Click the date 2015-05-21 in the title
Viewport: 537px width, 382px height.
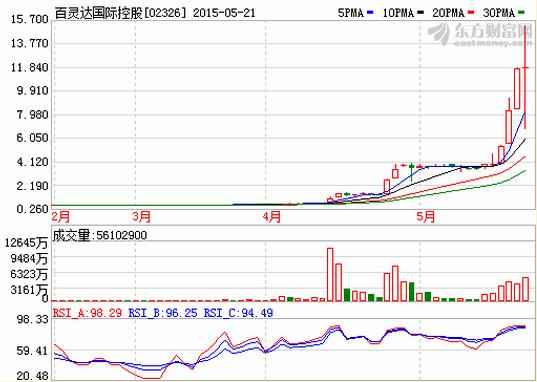click(224, 13)
